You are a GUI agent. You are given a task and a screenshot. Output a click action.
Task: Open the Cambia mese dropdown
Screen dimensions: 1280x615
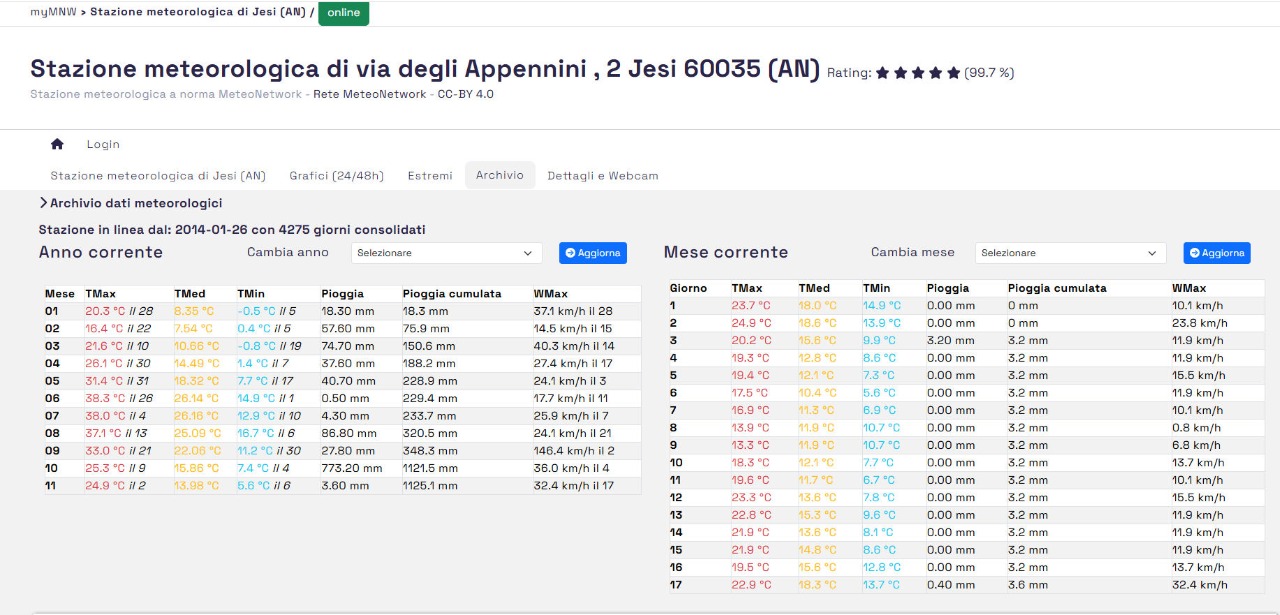pyautogui.click(x=1070, y=253)
